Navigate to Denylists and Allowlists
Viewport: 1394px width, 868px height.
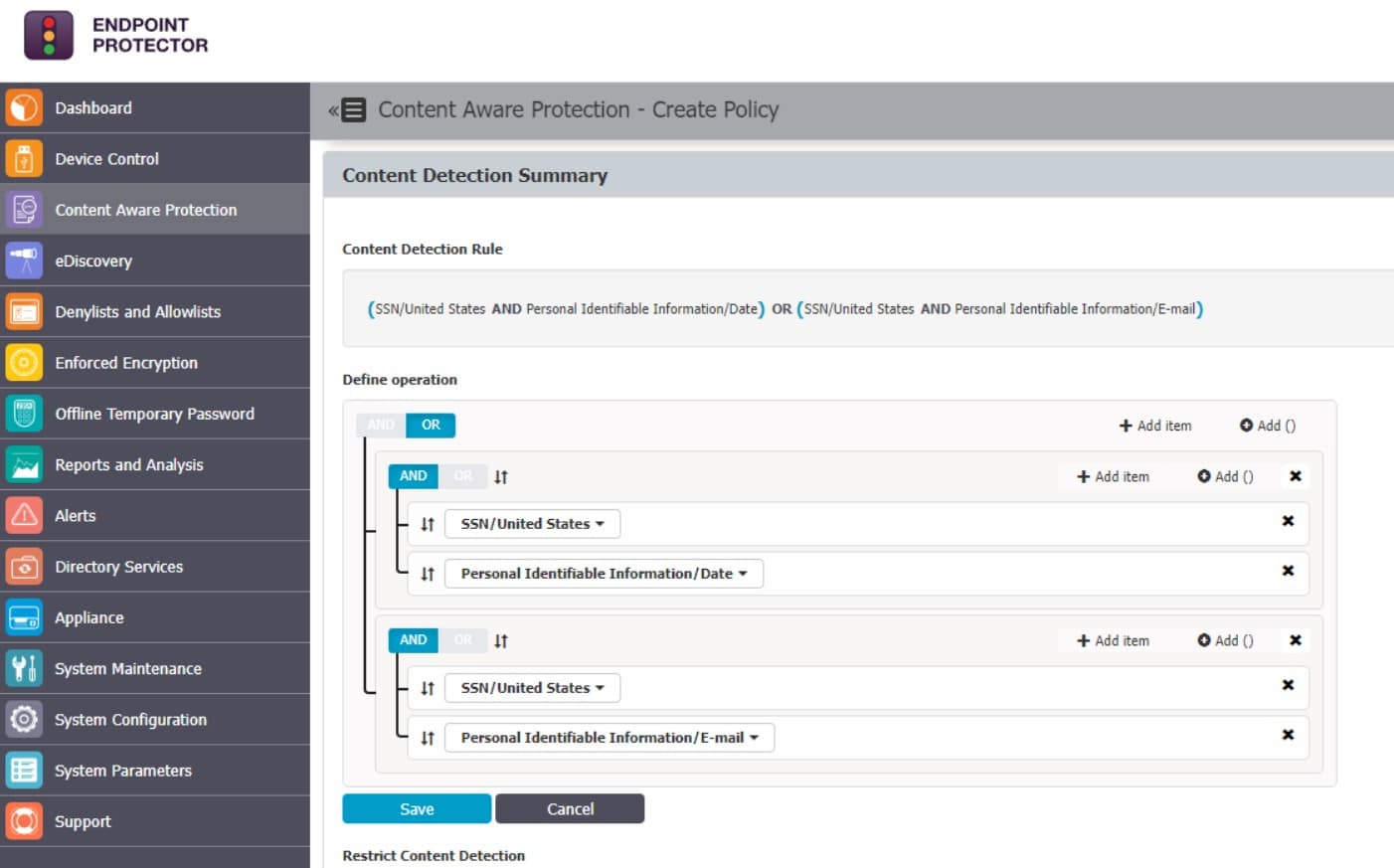click(x=155, y=311)
